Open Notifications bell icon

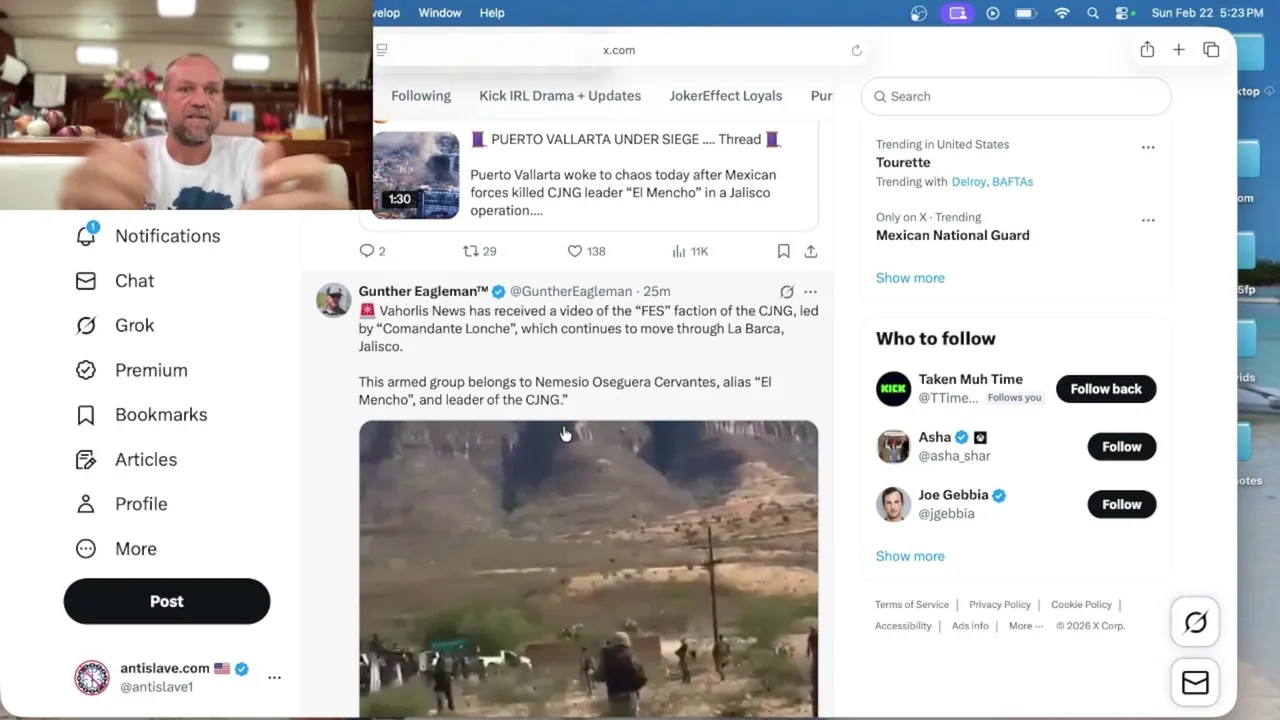[x=86, y=235]
